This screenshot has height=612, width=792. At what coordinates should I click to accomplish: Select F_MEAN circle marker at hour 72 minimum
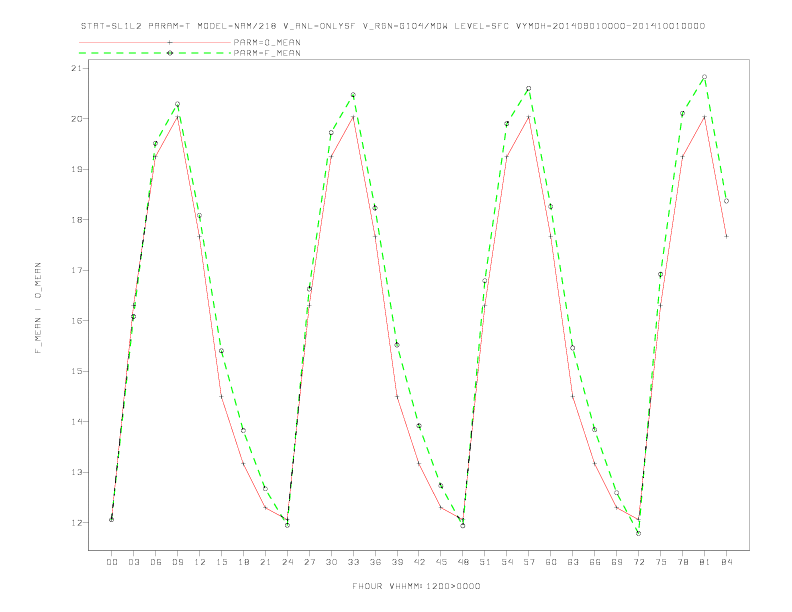coord(638,533)
